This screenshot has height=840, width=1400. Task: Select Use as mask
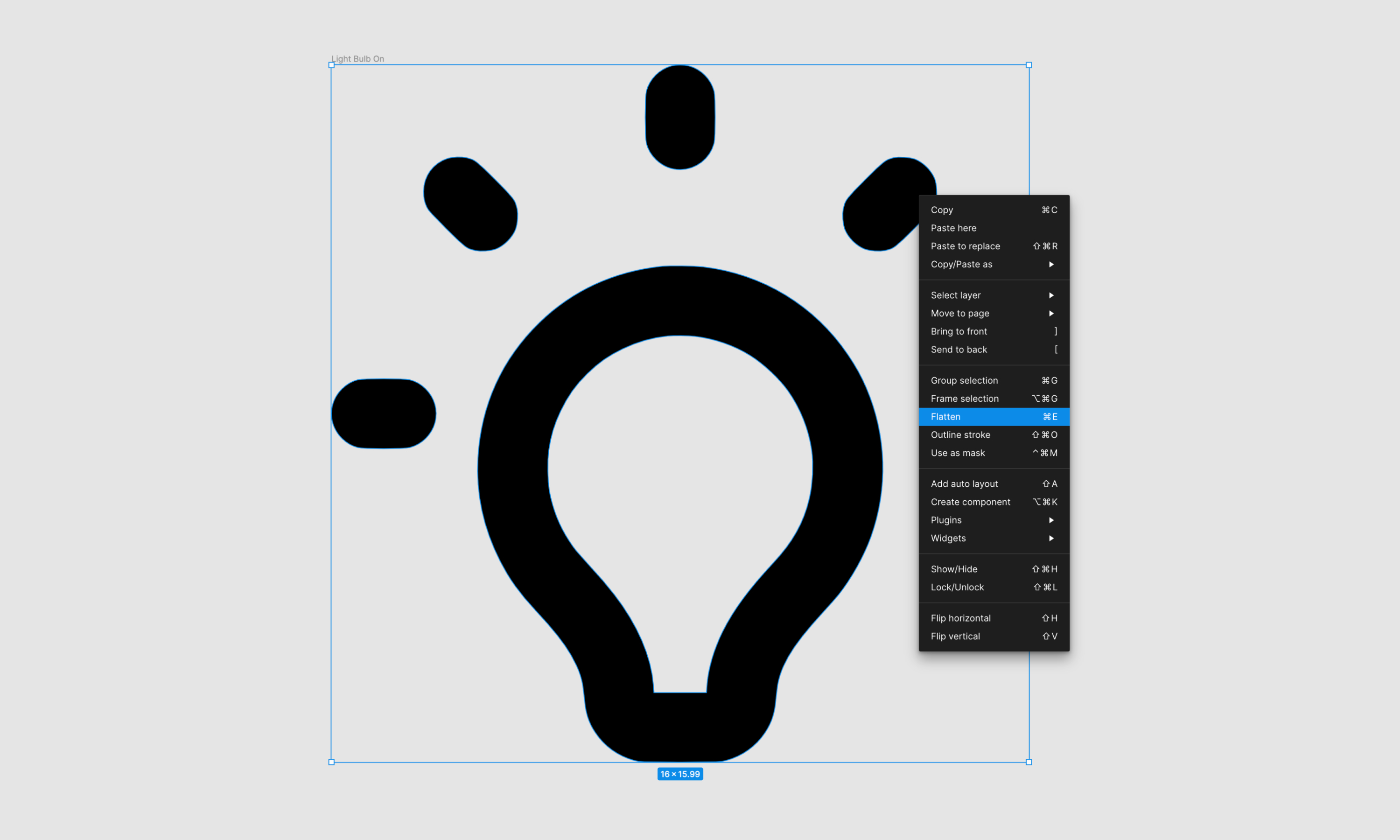pyautogui.click(x=994, y=453)
